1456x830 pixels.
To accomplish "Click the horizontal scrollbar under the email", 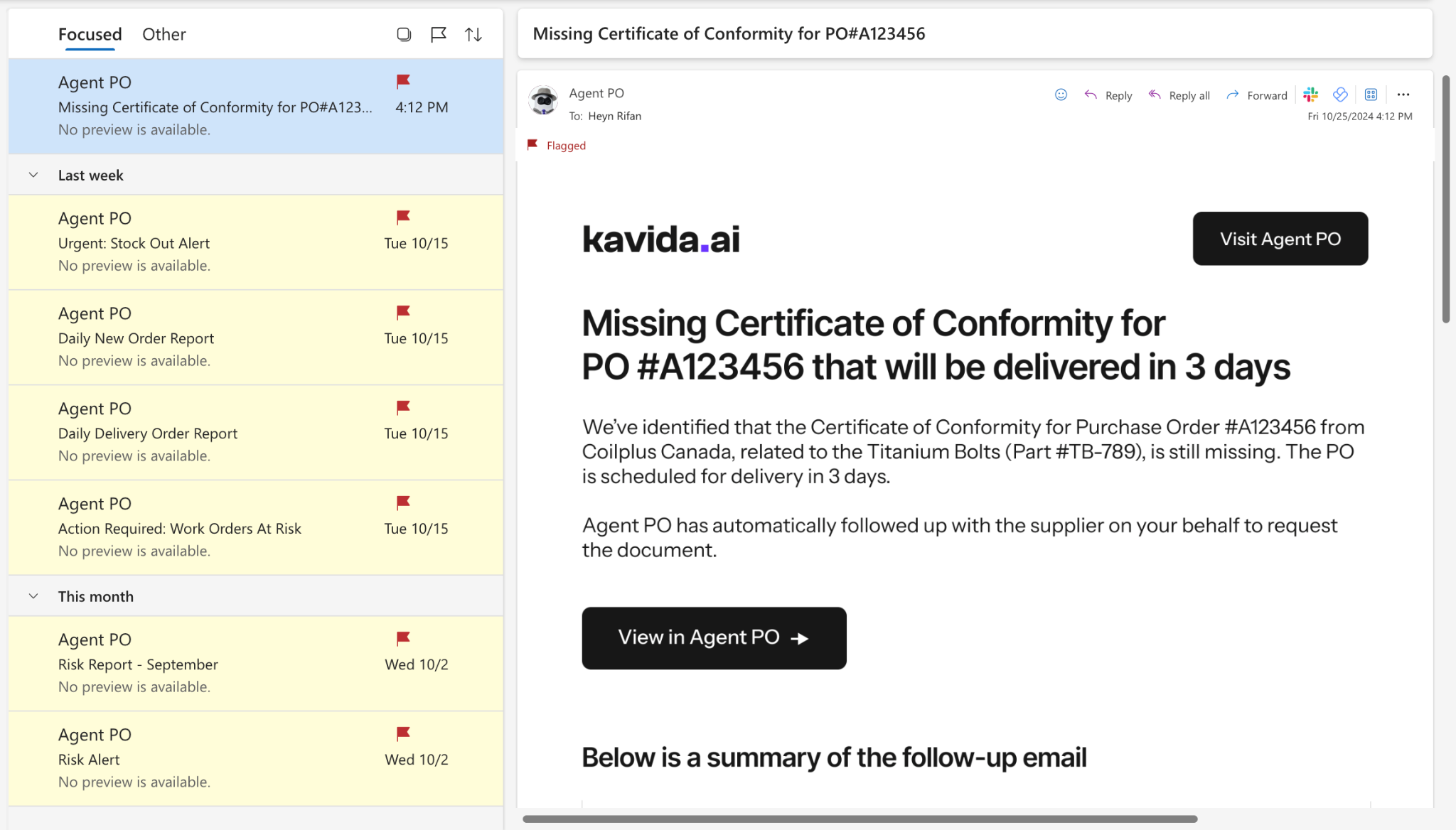I will pos(860,819).
